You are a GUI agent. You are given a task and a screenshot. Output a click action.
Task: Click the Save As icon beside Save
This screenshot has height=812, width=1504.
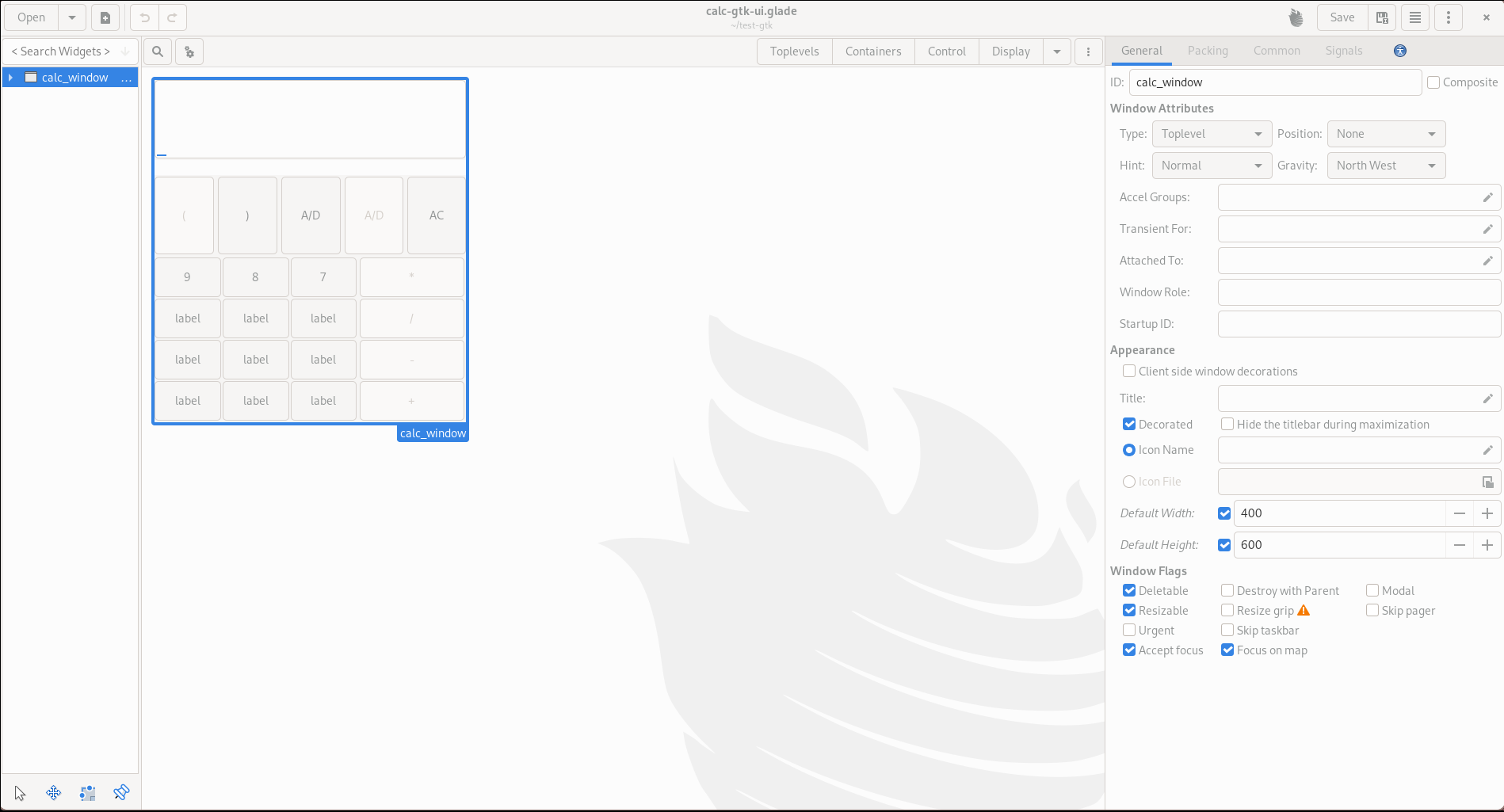pyautogui.click(x=1382, y=17)
